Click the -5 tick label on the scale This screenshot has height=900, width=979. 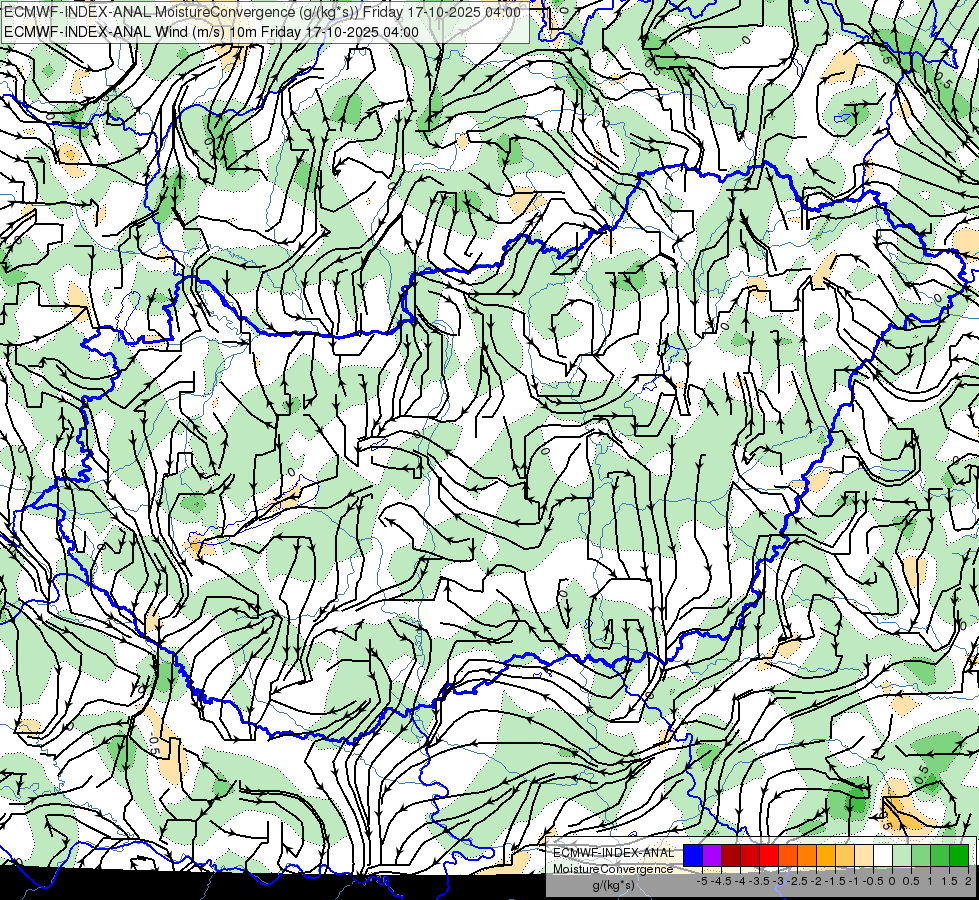pos(702,881)
